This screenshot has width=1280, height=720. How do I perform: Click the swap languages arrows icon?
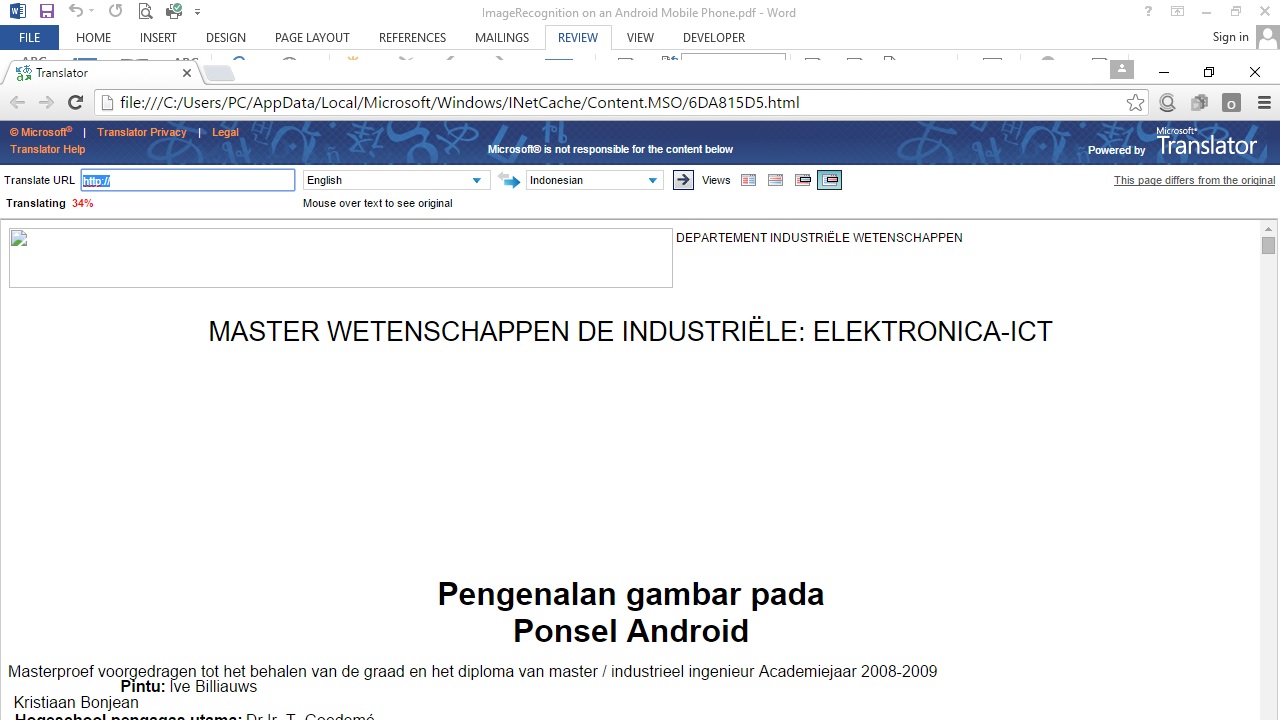509,180
